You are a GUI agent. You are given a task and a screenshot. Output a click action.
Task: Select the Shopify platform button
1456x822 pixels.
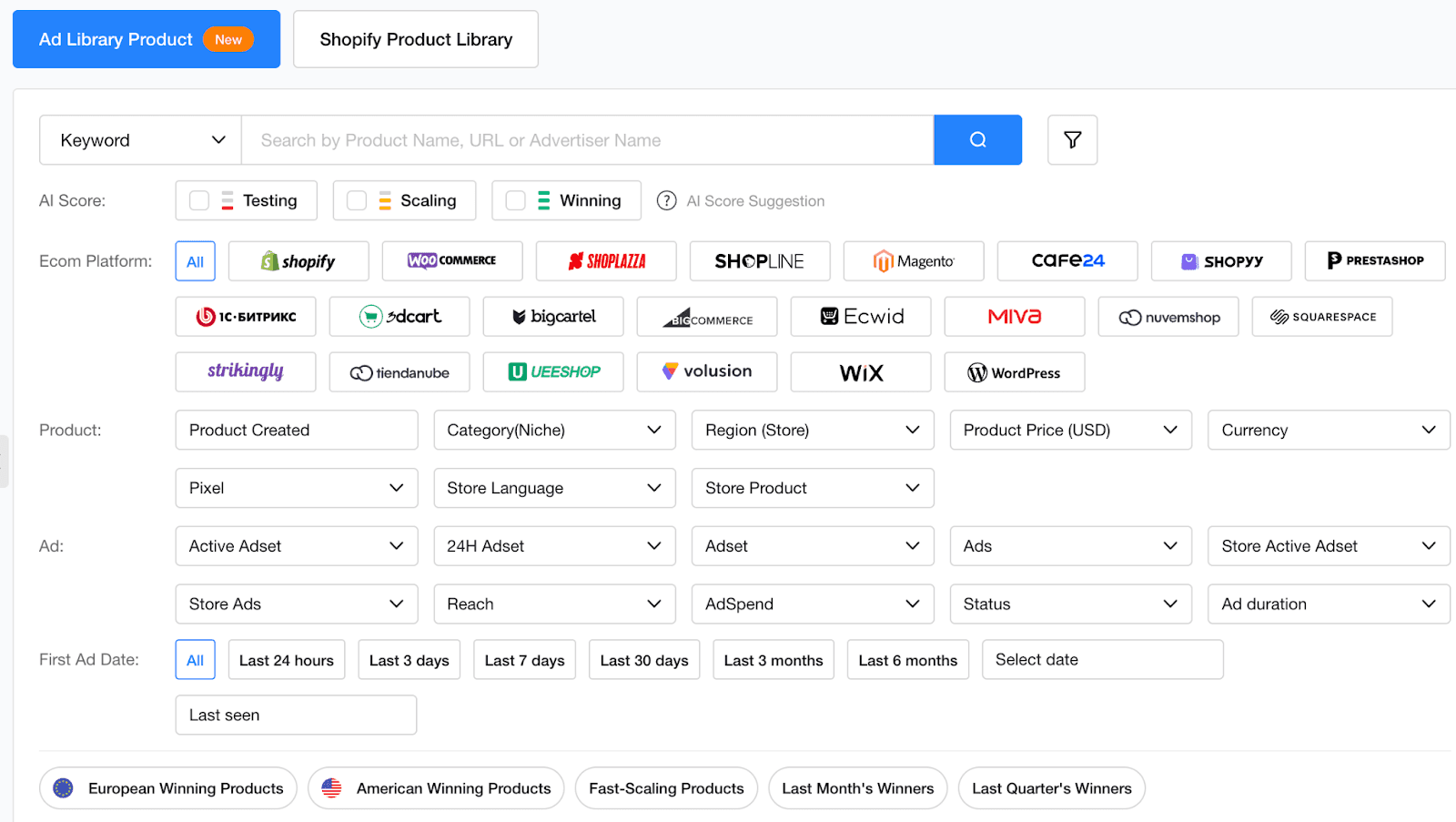(x=298, y=261)
